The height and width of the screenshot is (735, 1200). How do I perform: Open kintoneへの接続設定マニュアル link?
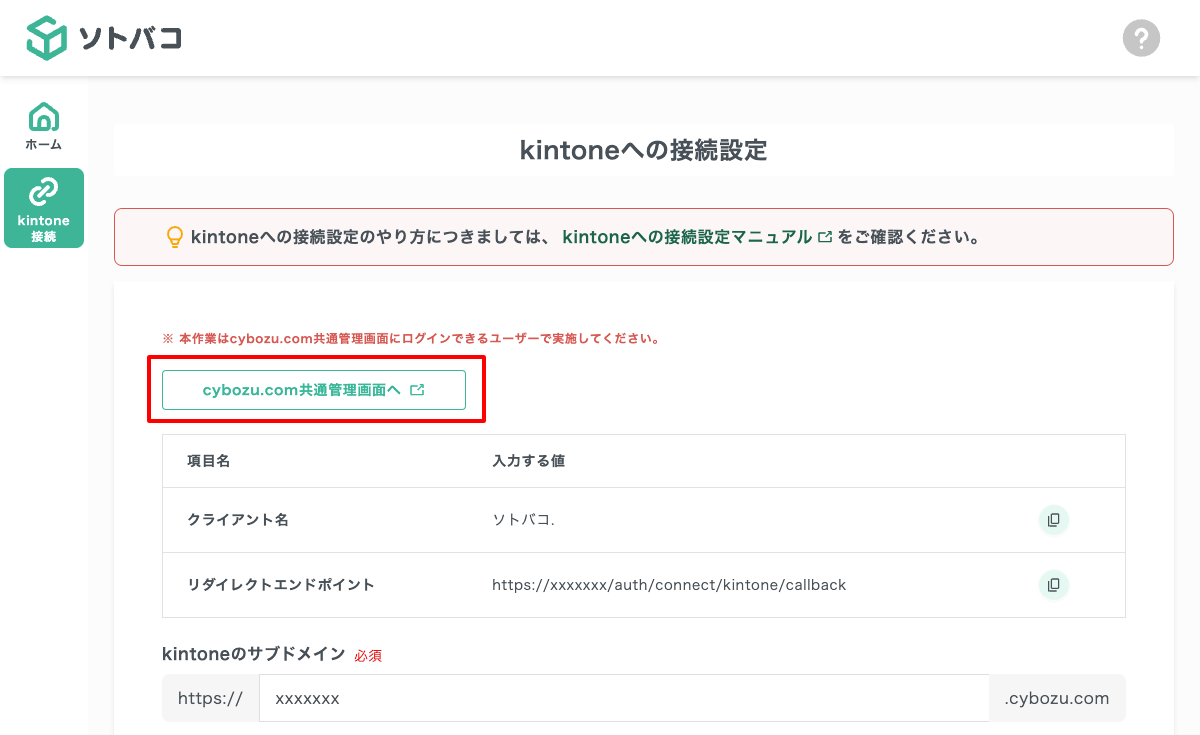tap(687, 237)
